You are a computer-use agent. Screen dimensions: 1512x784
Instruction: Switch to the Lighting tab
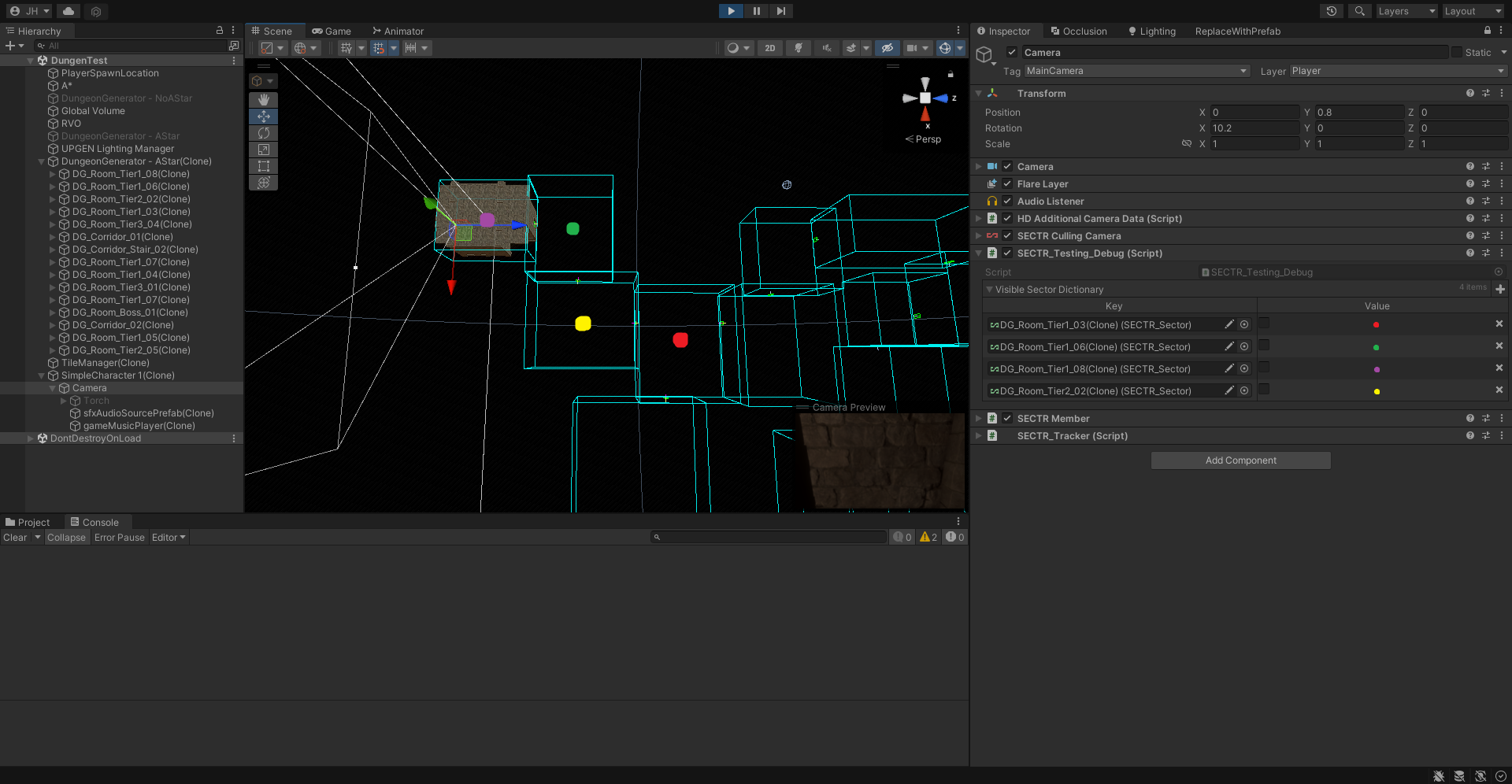pos(1151,31)
